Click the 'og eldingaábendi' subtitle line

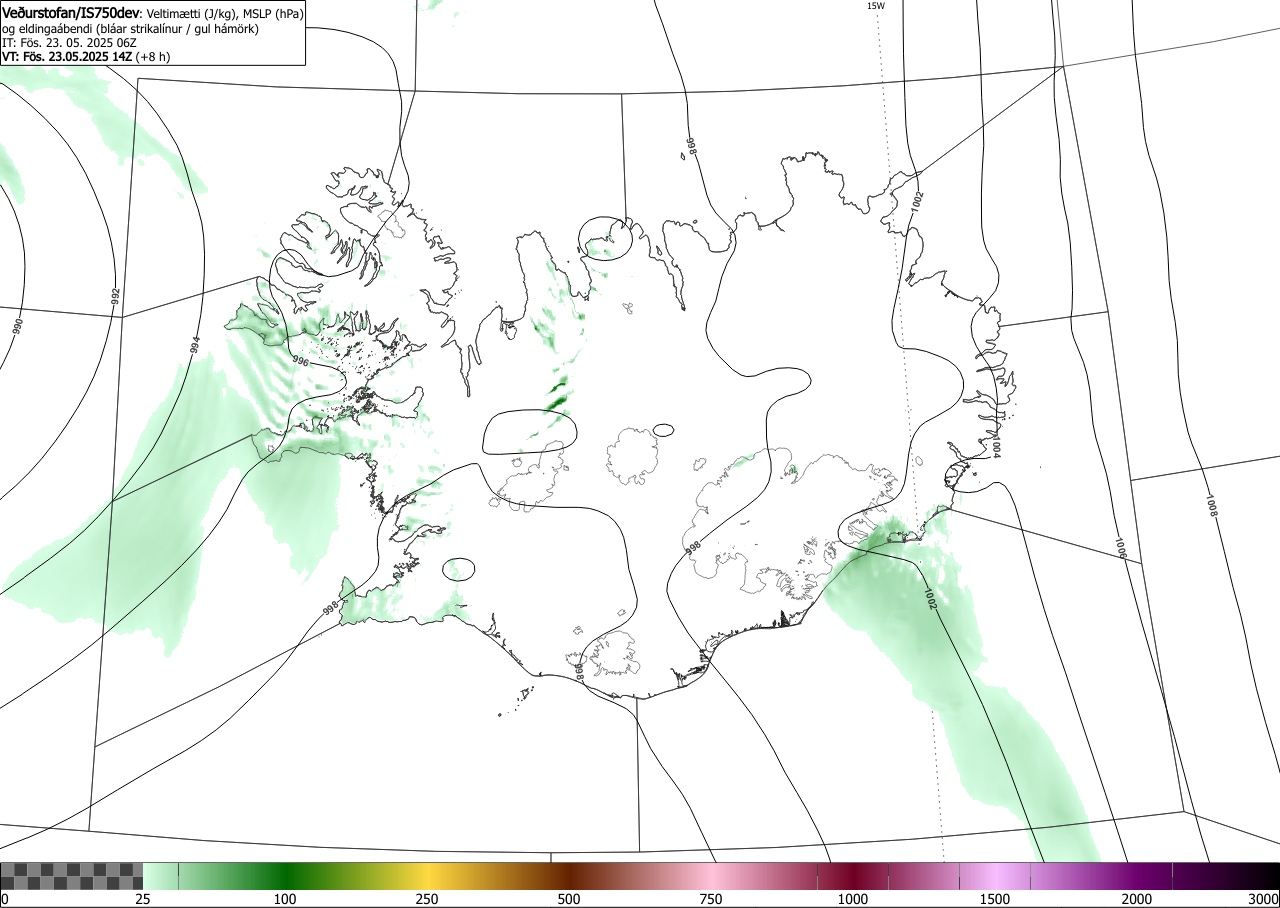coord(131,29)
